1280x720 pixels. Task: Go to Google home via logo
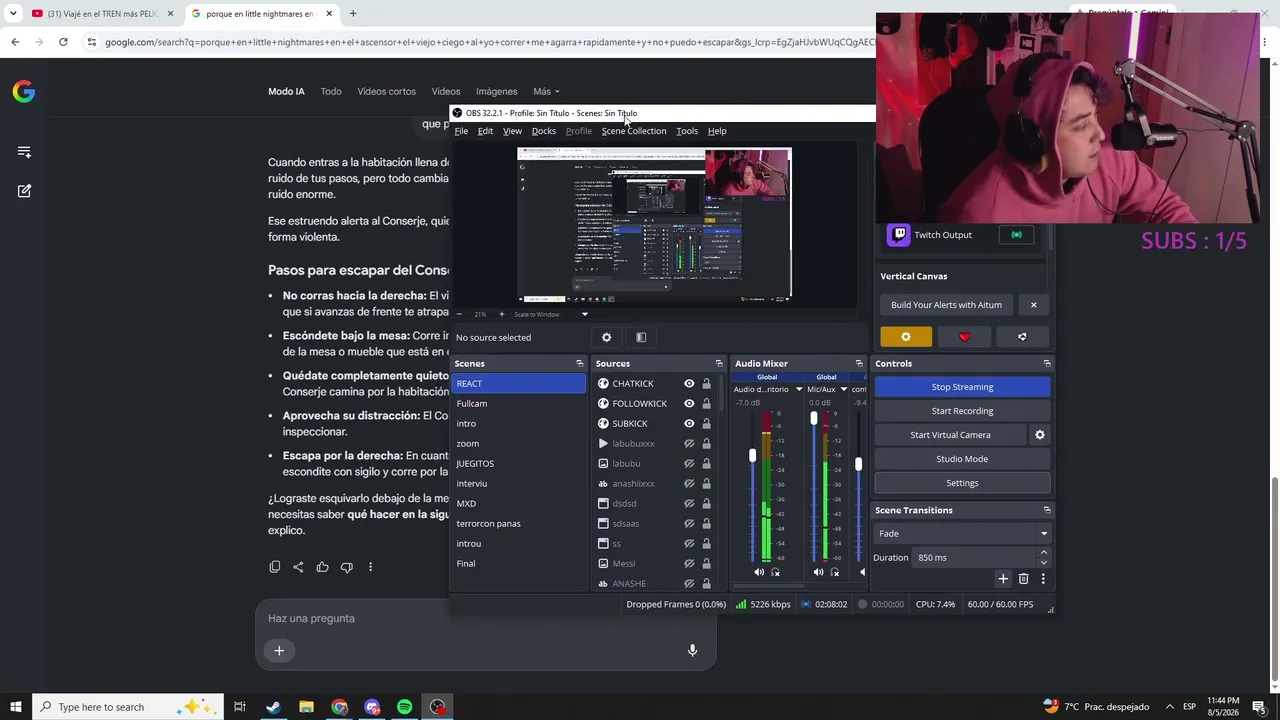point(24,92)
